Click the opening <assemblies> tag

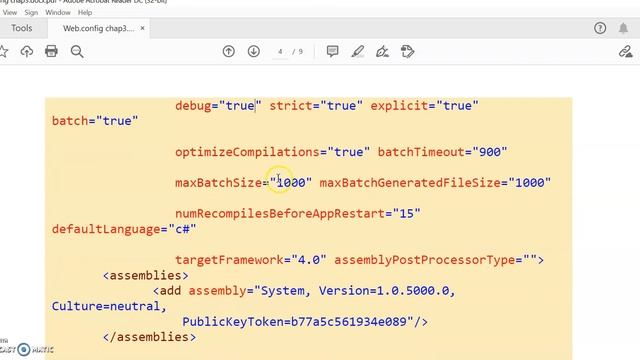(x=146, y=276)
